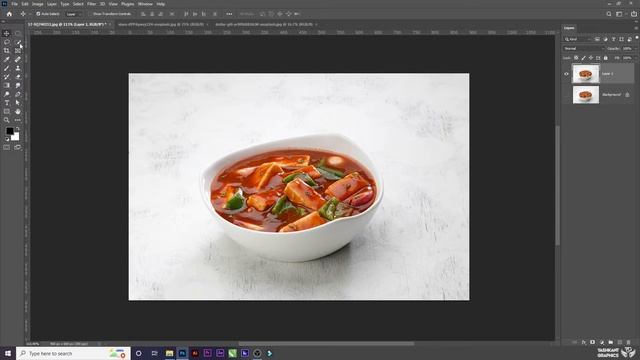The height and width of the screenshot is (360, 640).
Task: Click the search icon at top right
Action: pos(609,14)
